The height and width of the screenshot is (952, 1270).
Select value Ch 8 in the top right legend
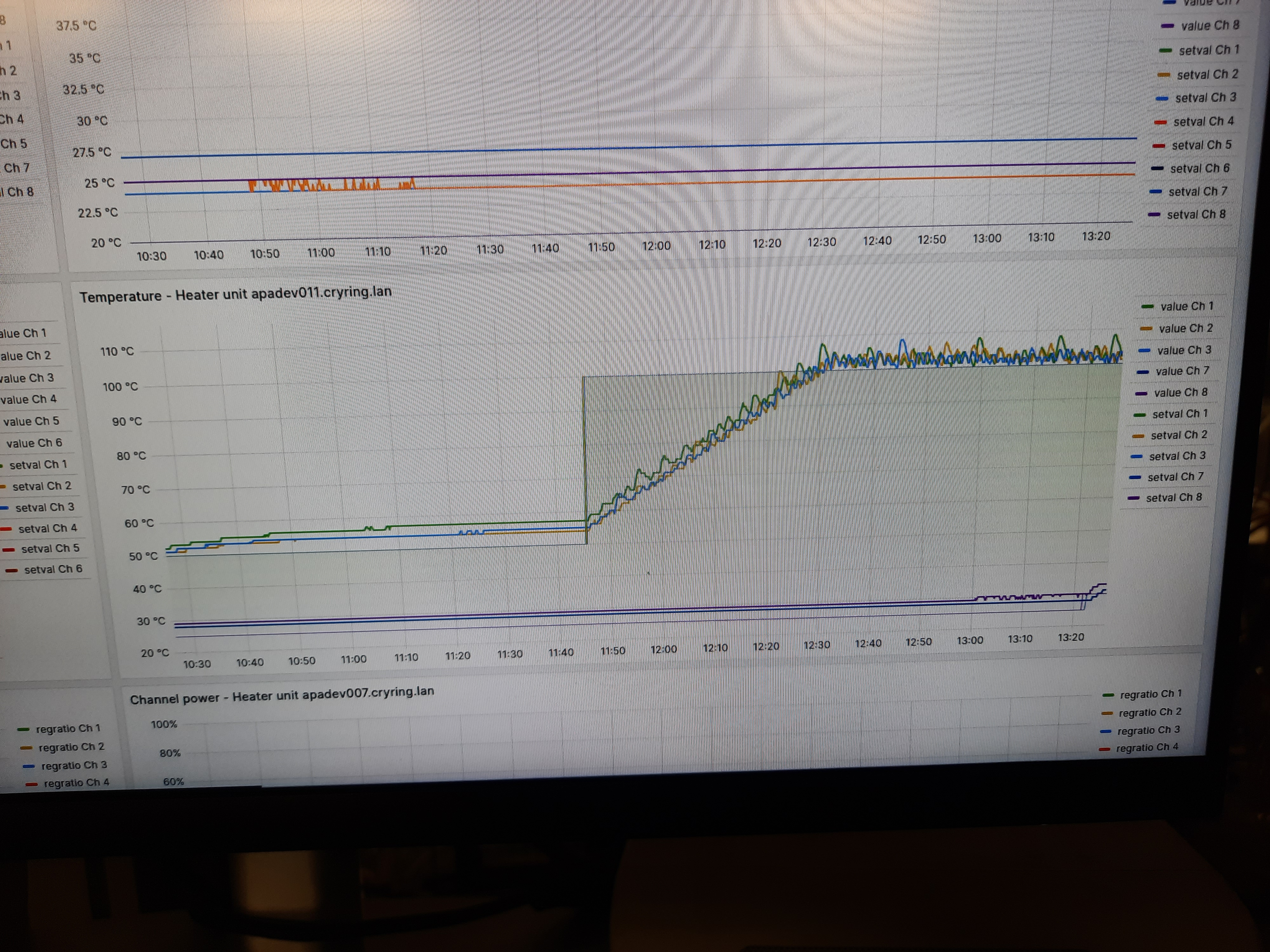(1210, 25)
